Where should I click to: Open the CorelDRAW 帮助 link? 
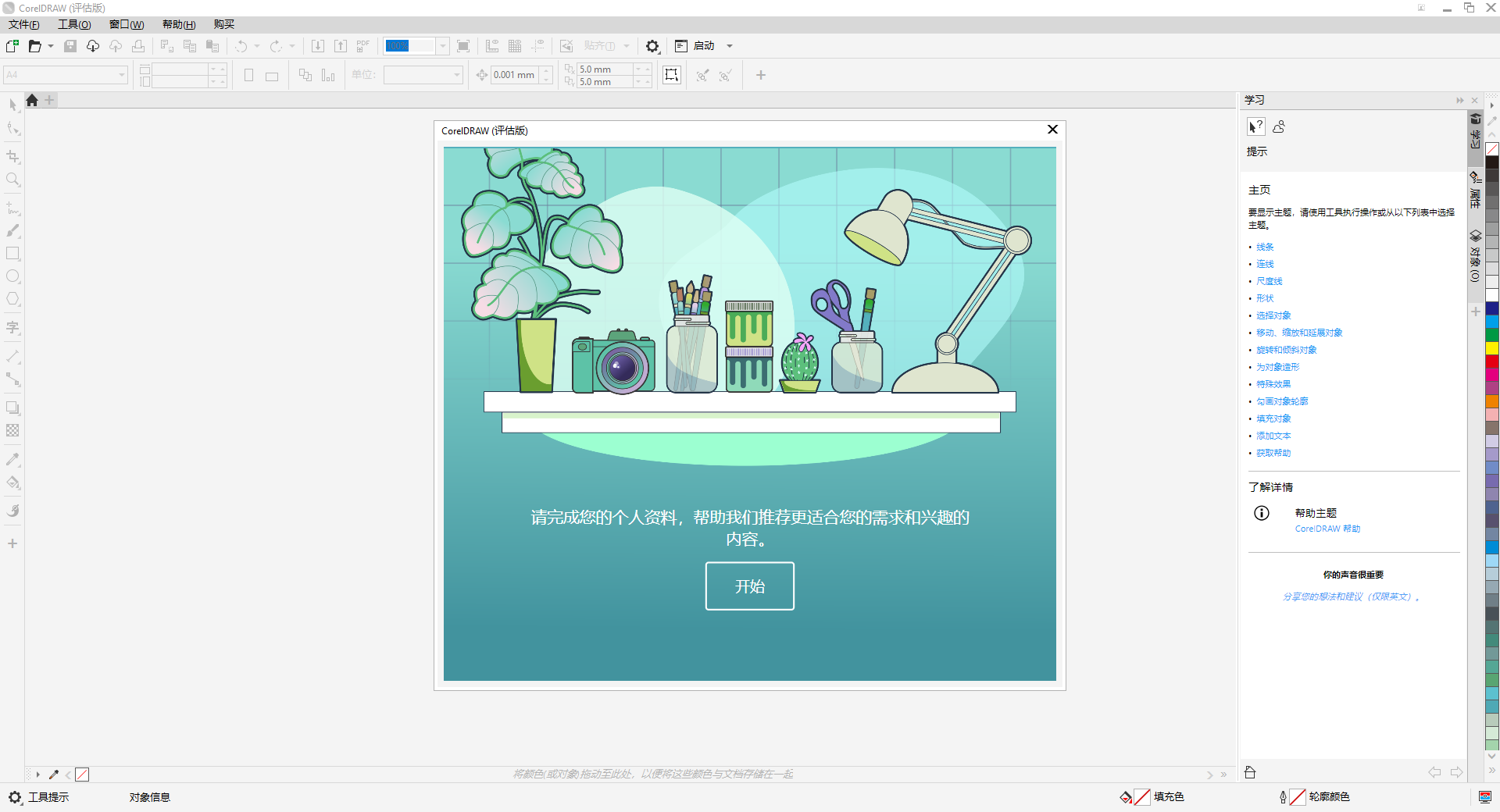pos(1327,529)
